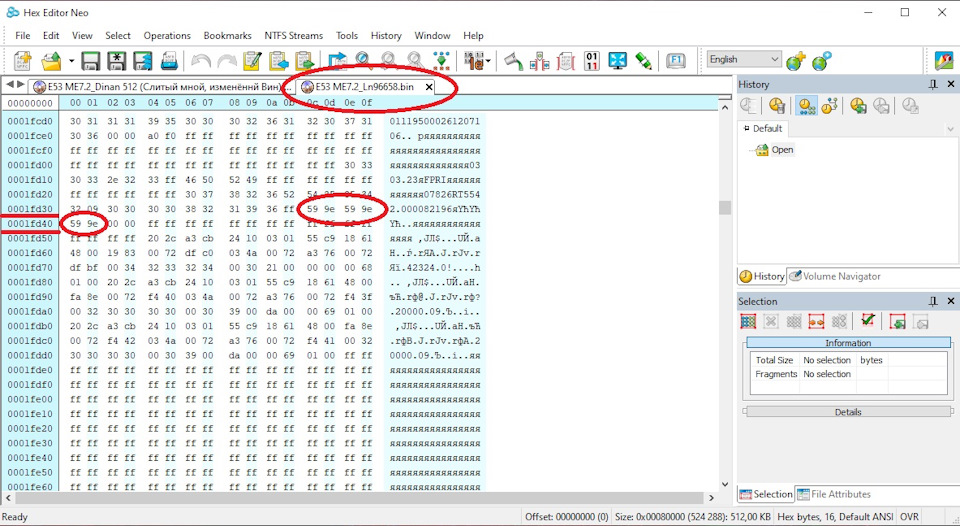Switch to the Volume Navigator tab

coord(835,276)
